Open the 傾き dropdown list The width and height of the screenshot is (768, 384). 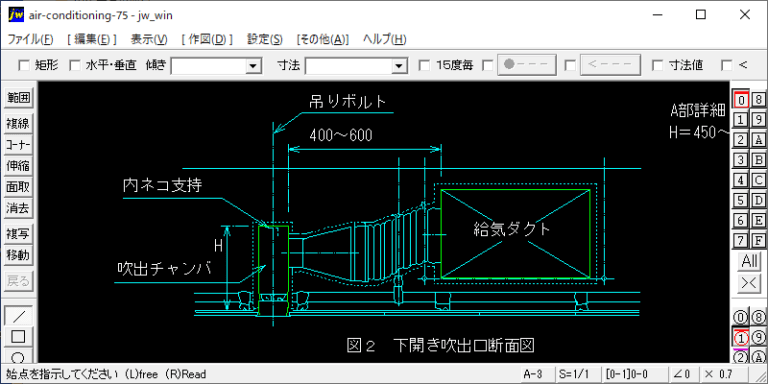point(253,66)
